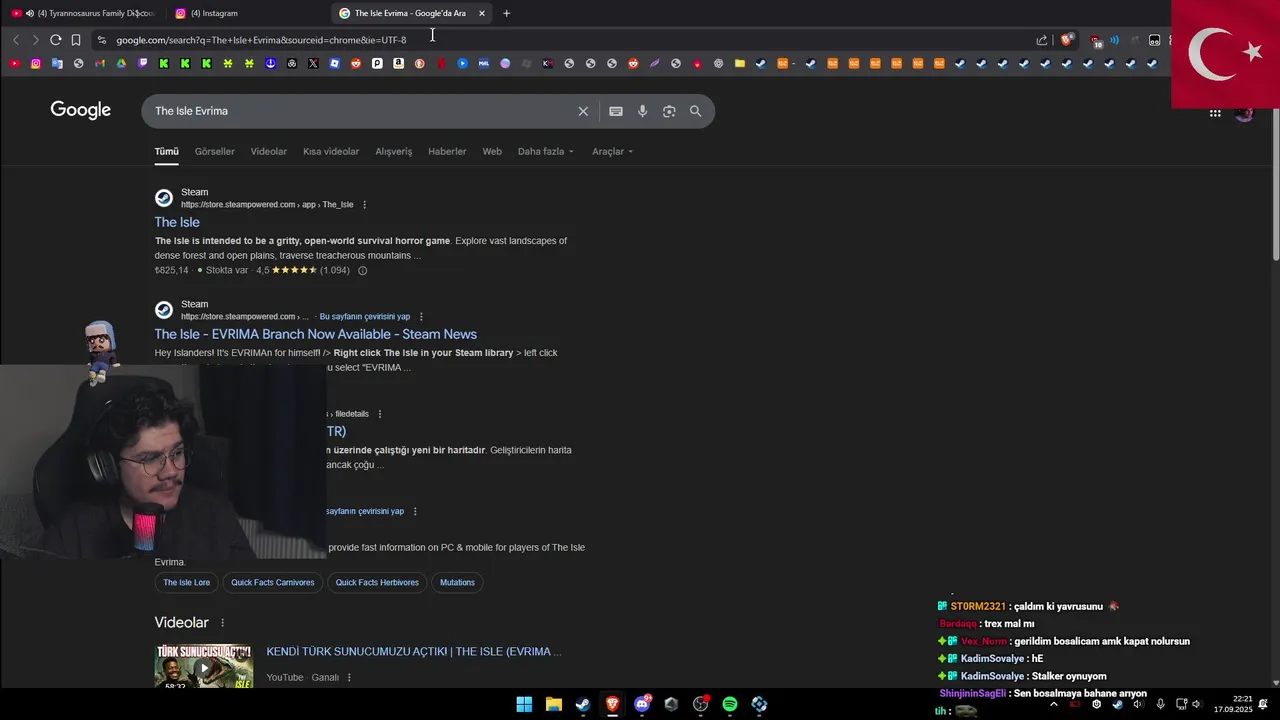Open the Google apps grid
The height and width of the screenshot is (720, 1280).
pyautogui.click(x=1215, y=113)
